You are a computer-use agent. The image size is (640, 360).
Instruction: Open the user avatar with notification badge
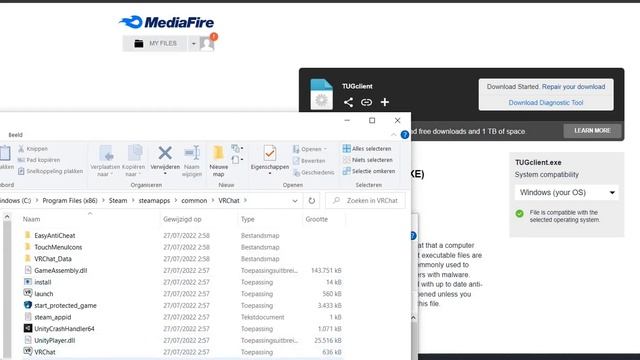click(208, 42)
